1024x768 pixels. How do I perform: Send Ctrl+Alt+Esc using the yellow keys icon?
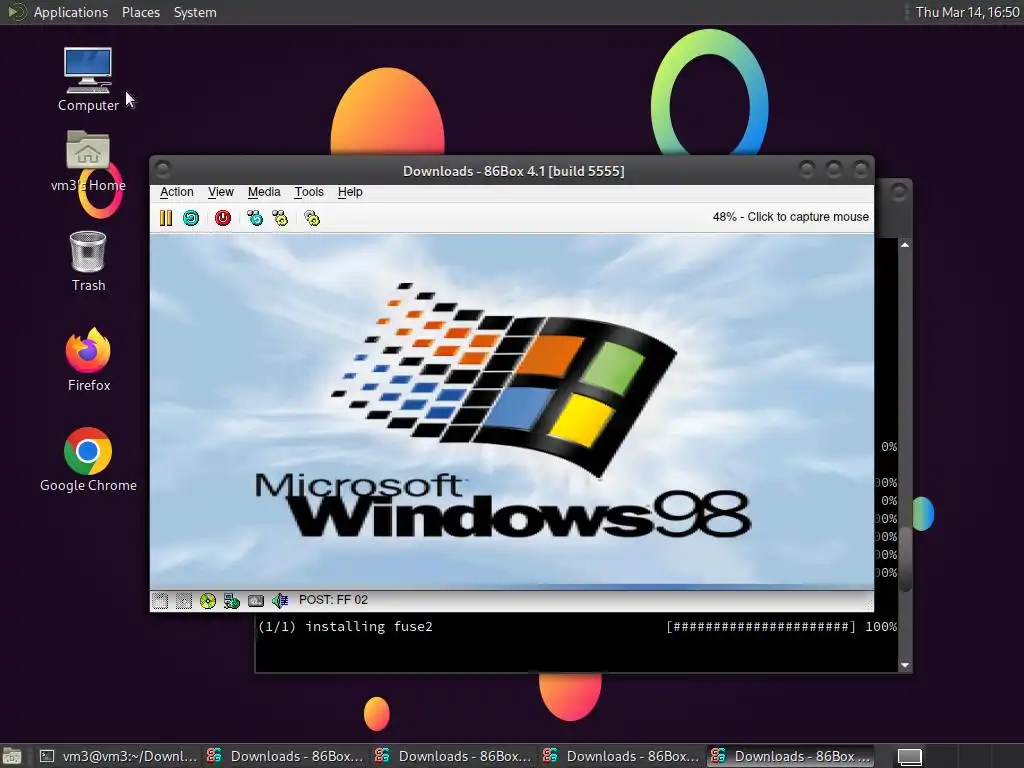point(280,218)
